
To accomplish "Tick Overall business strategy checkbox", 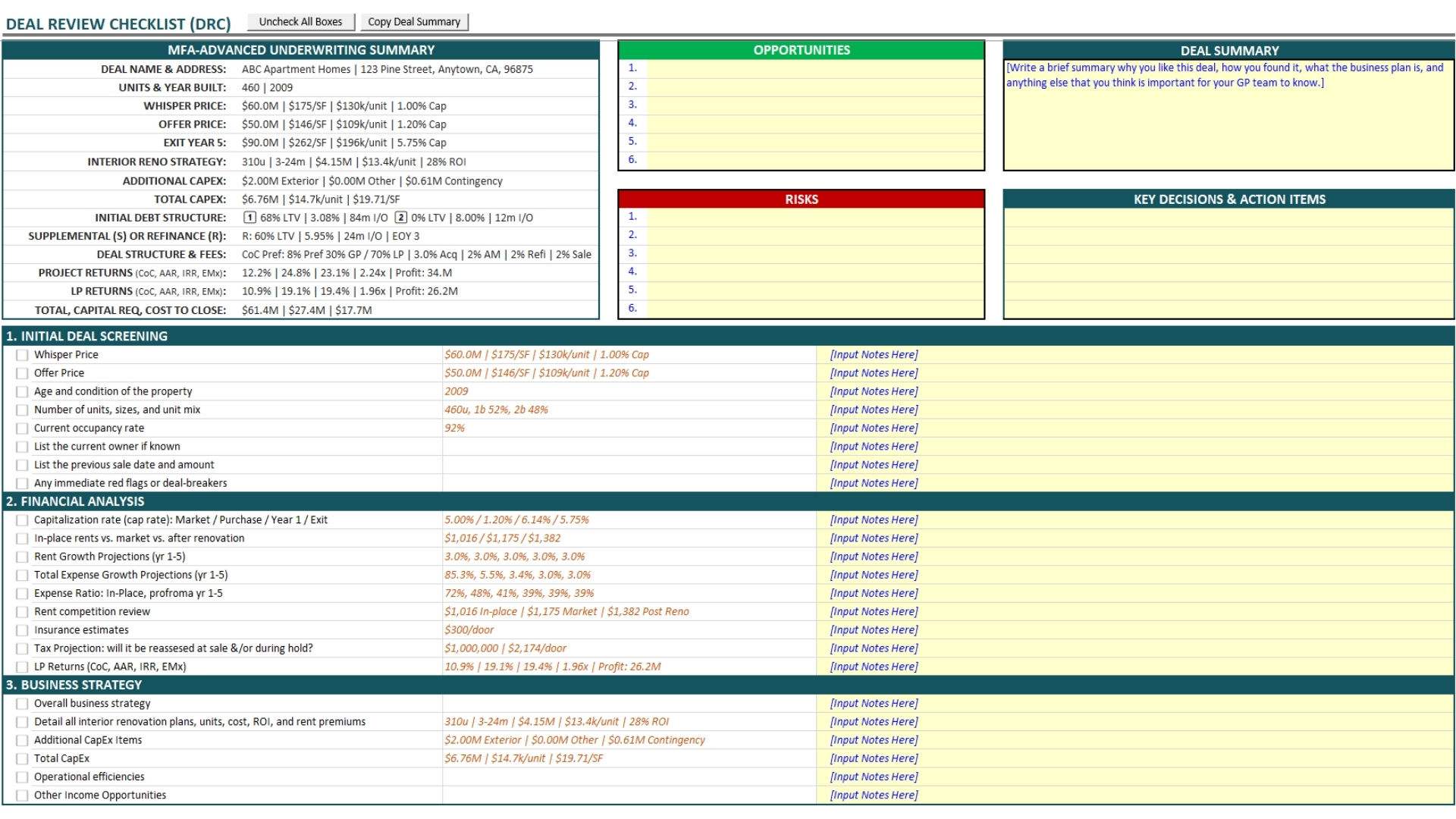I will coord(22,704).
